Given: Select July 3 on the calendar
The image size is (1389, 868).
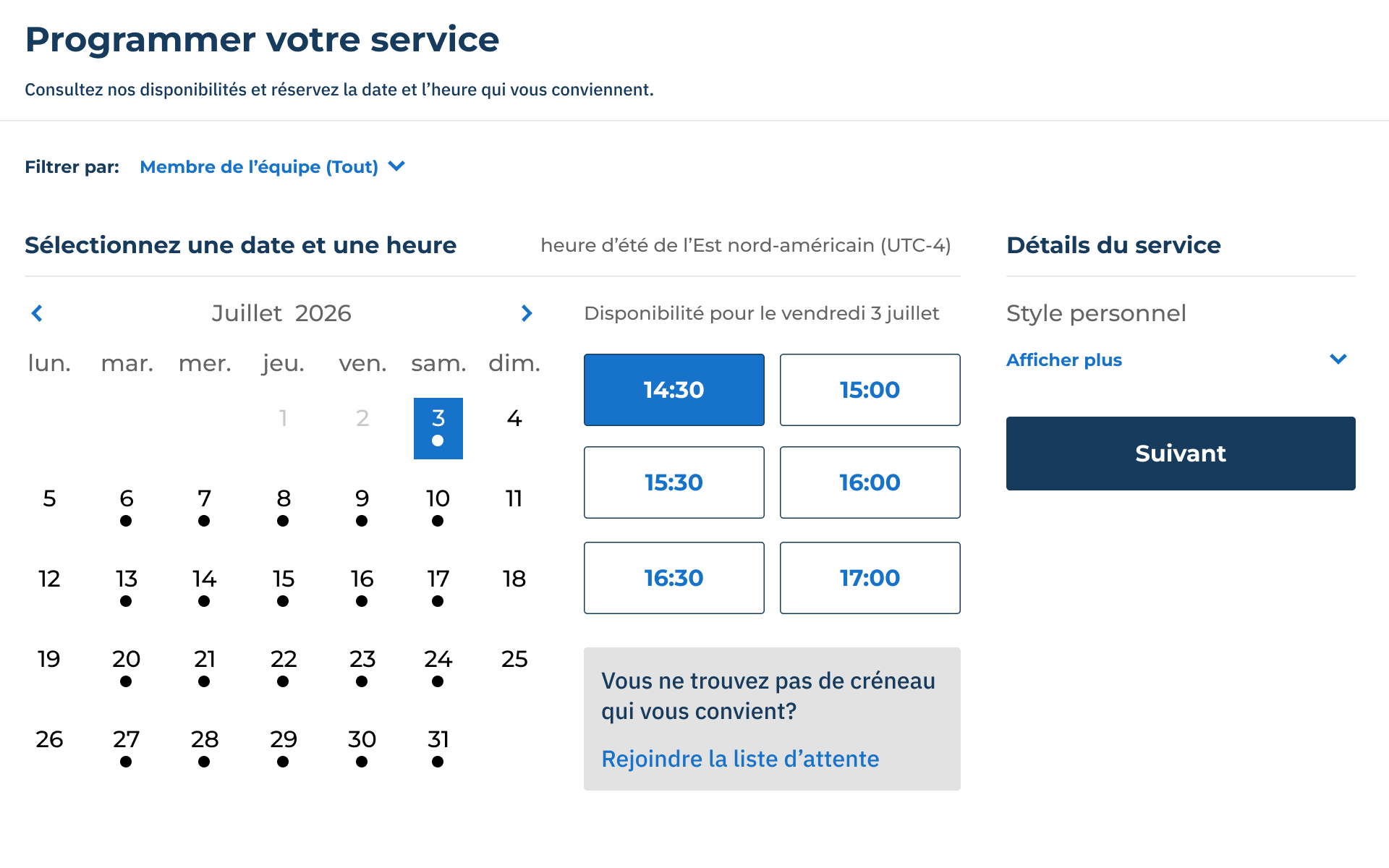Looking at the screenshot, I should click(438, 428).
